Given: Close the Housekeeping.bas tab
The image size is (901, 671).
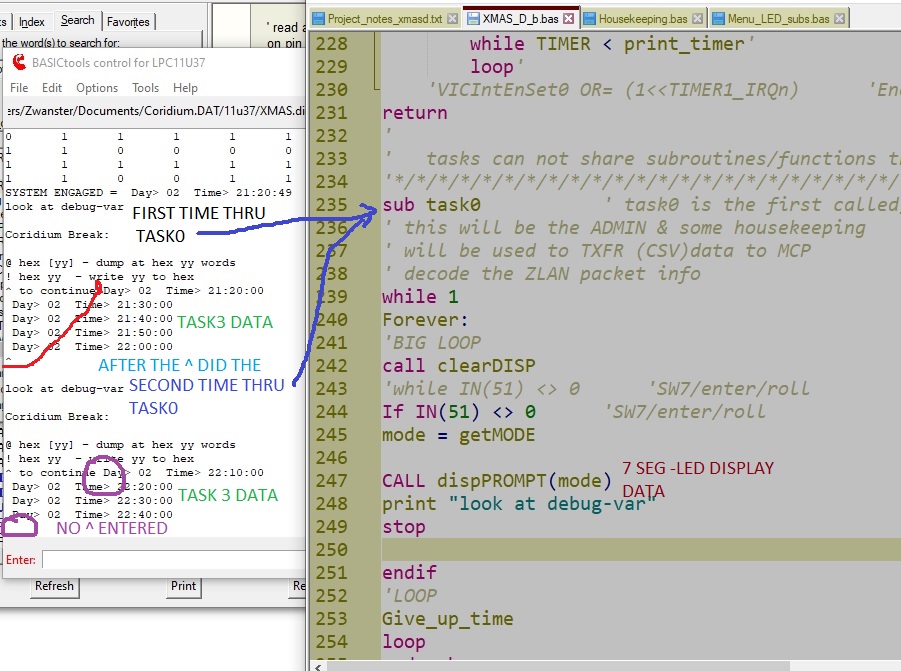Looking at the screenshot, I should (697, 18).
